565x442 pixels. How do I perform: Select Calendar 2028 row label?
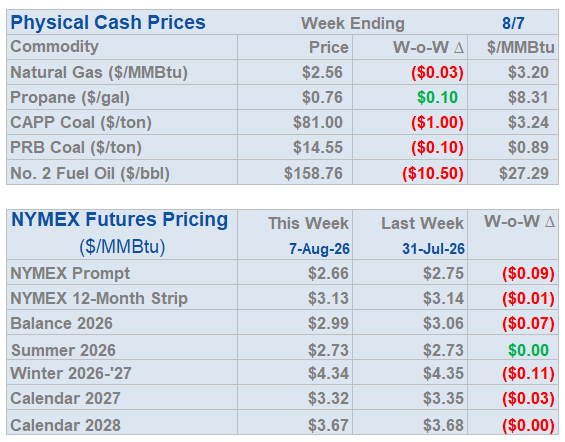[65, 425]
